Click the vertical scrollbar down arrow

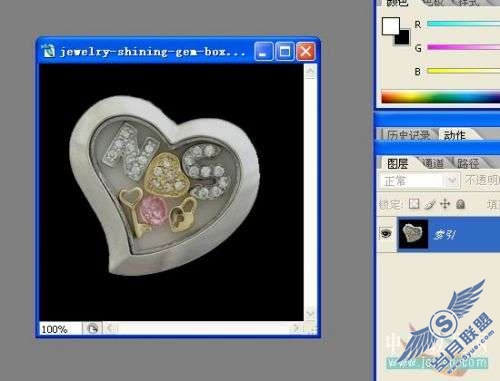click(310, 313)
